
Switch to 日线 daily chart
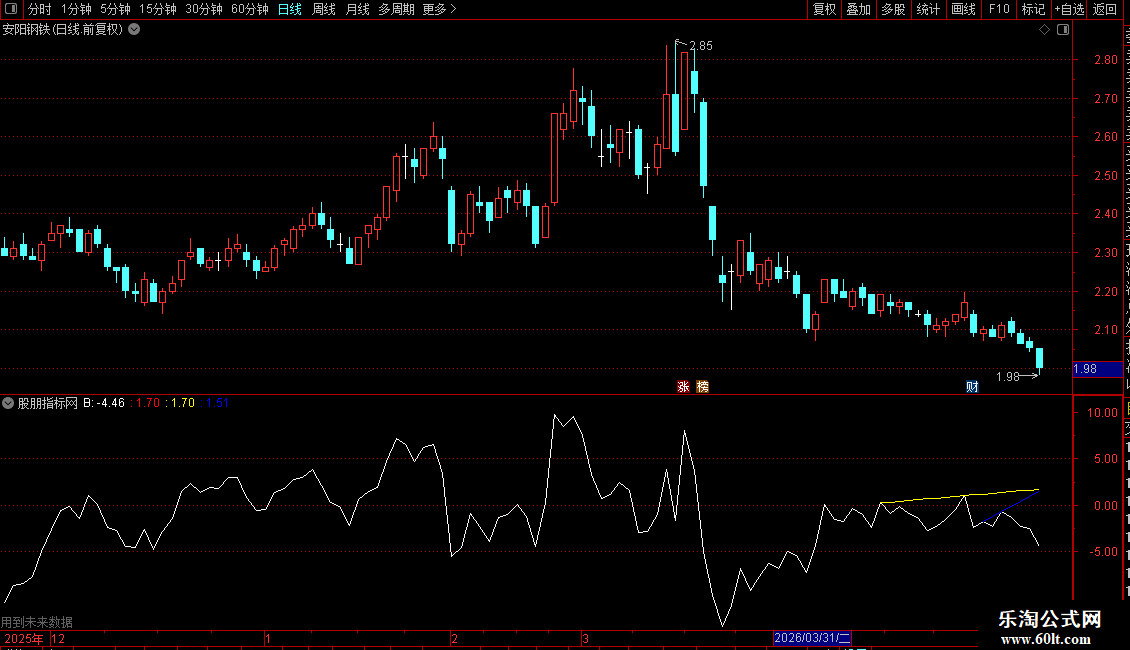(x=290, y=9)
